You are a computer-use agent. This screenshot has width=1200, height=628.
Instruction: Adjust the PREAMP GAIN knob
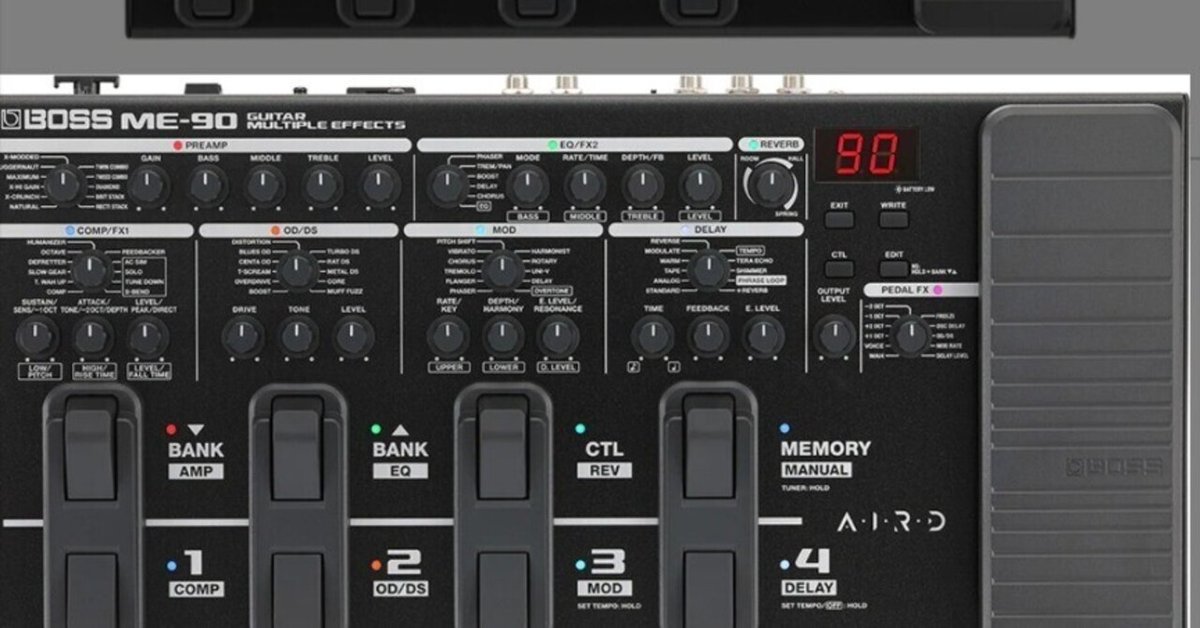click(x=149, y=186)
